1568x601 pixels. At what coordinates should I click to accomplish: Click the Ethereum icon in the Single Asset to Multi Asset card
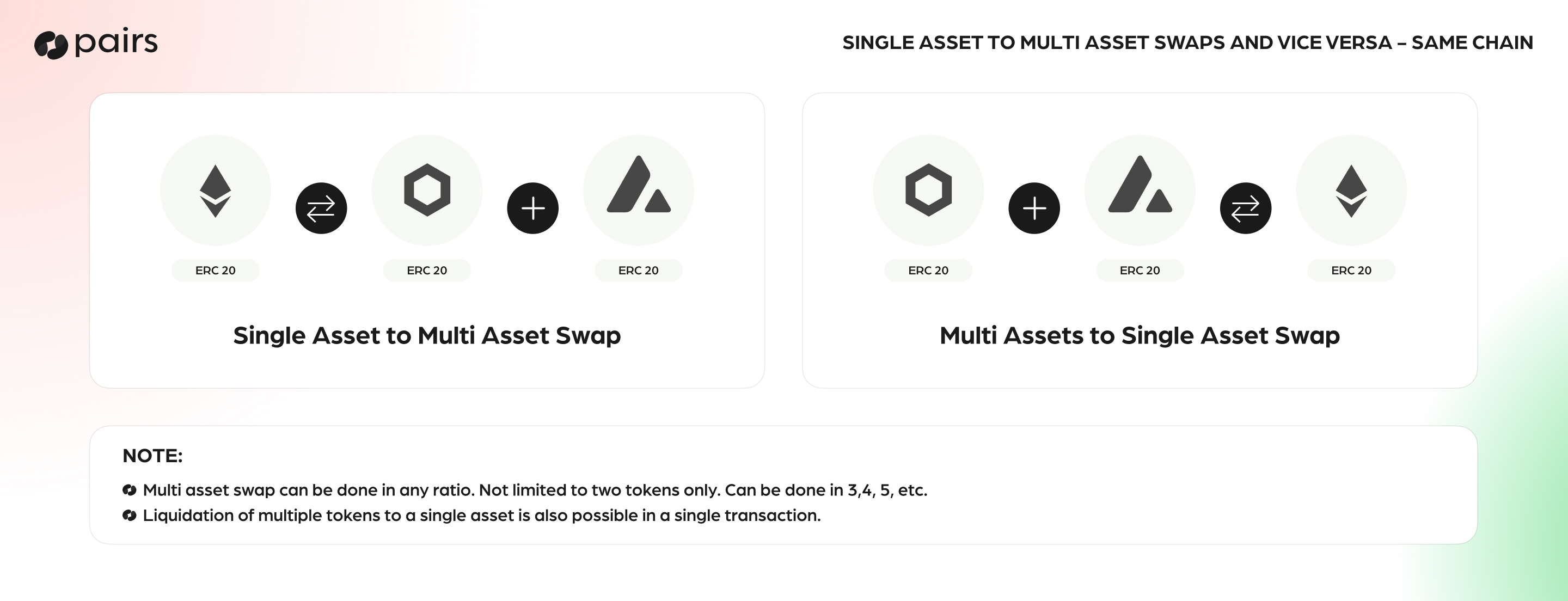pos(216,191)
